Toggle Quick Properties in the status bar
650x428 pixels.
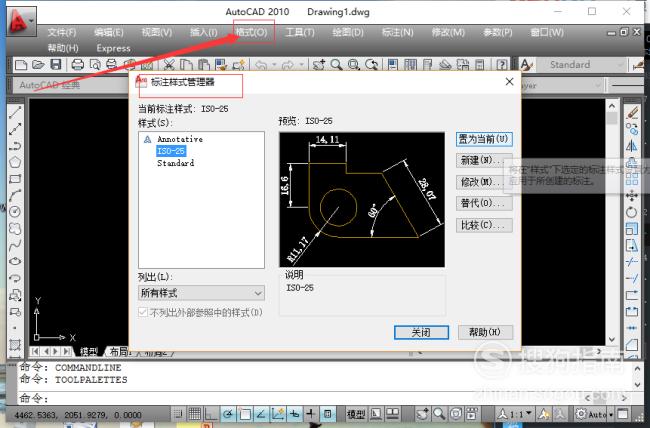pyautogui.click(x=327, y=413)
